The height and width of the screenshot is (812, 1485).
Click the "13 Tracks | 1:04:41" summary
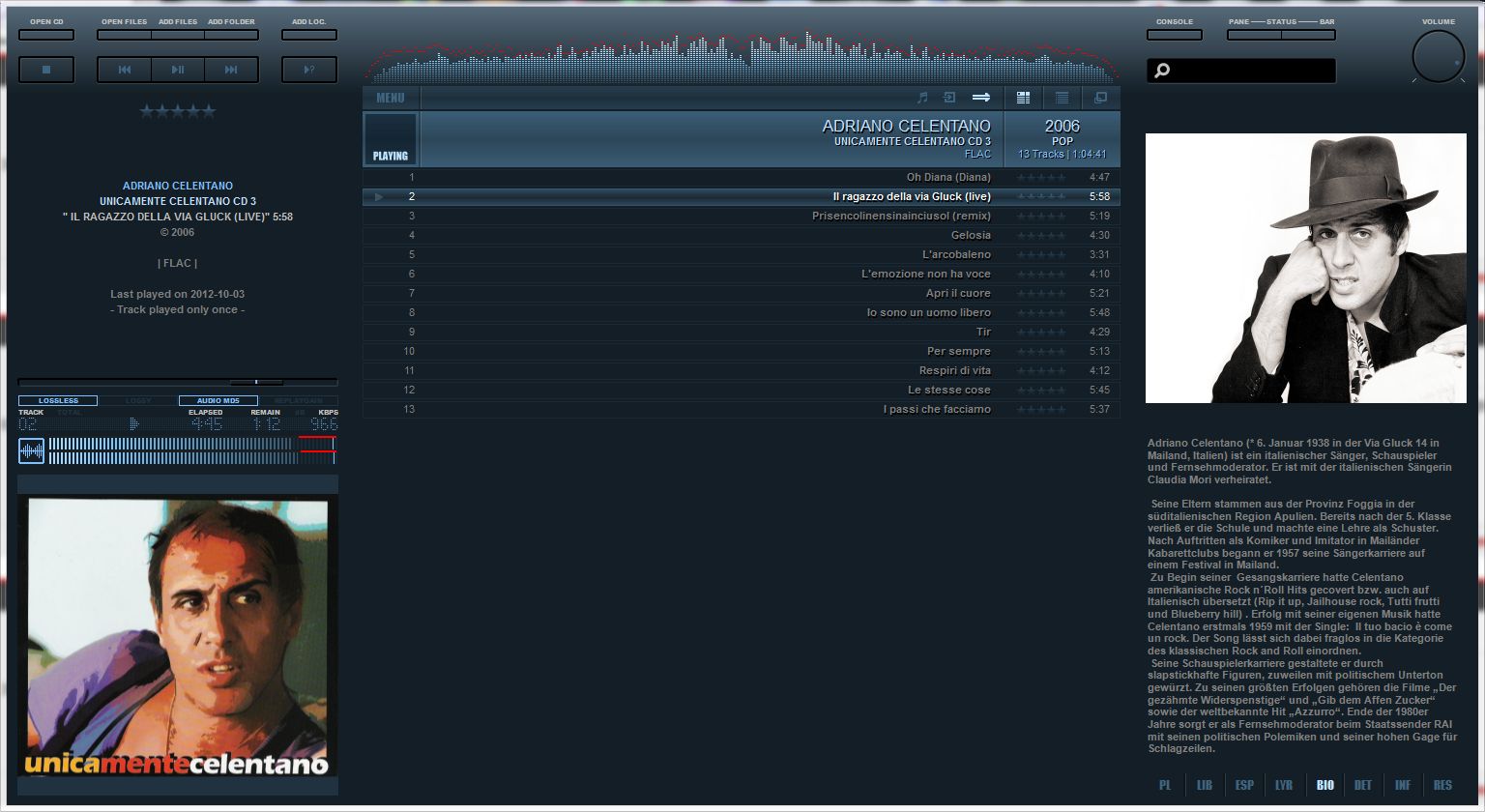(1062, 155)
